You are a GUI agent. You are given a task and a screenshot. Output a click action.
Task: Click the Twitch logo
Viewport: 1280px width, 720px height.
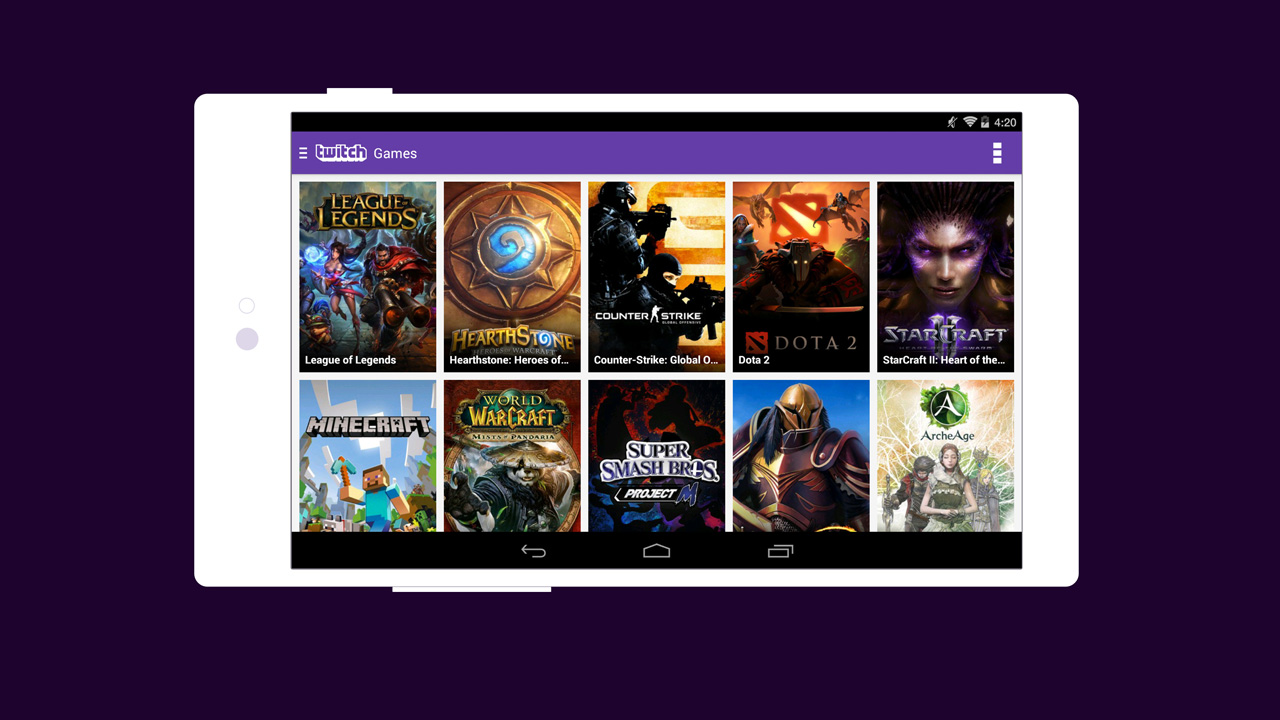(x=341, y=153)
